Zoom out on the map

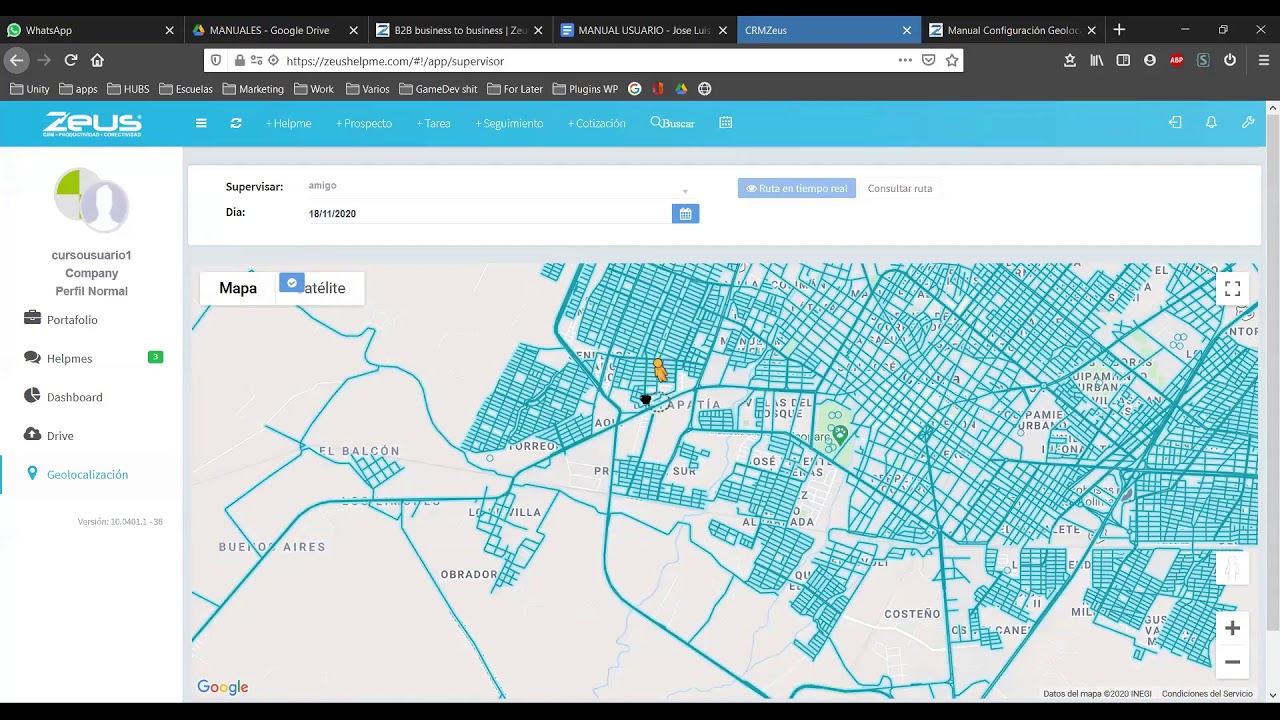click(1232, 662)
